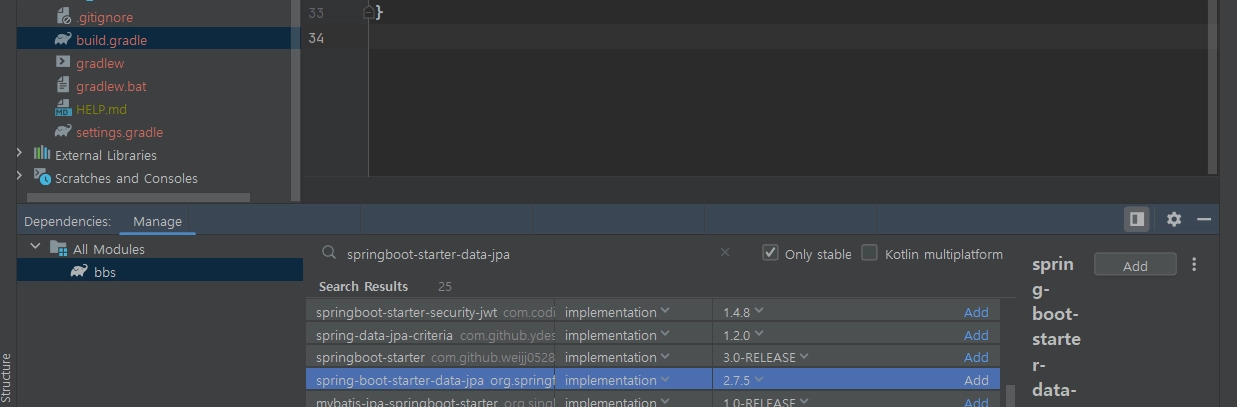Toggle the details pane layout icon
The height and width of the screenshot is (407, 1237).
click(1136, 219)
